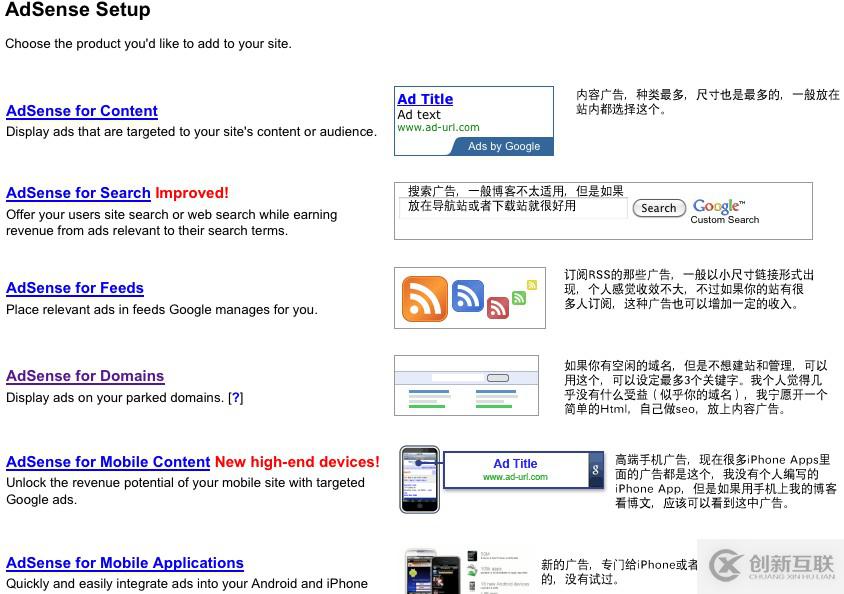Click the large orange RSS feed icon
Viewport: 844px width, 594px height.
424,298
